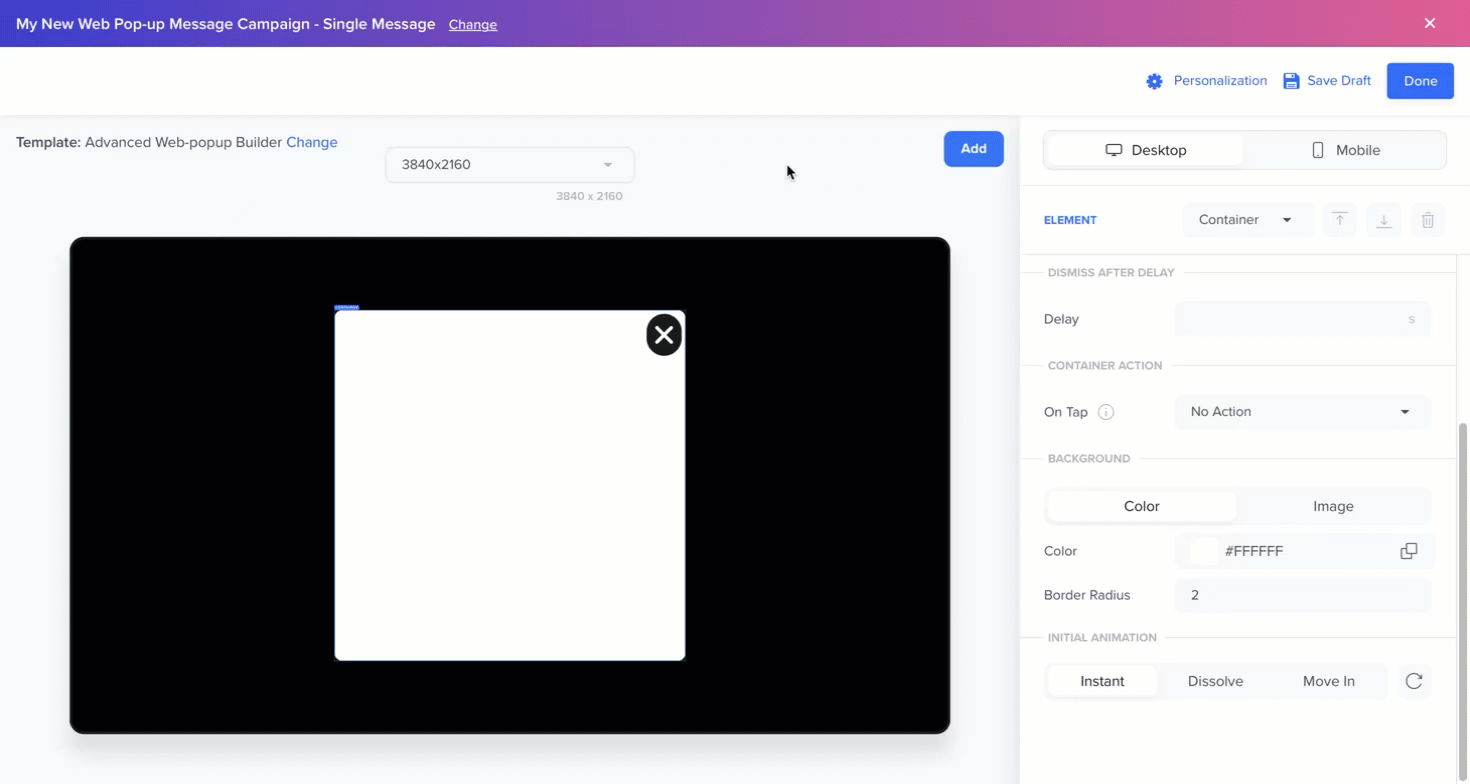Viewport: 1470px width, 784px height.
Task: Close the campaign editor with top-right X
Action: 1430,23
